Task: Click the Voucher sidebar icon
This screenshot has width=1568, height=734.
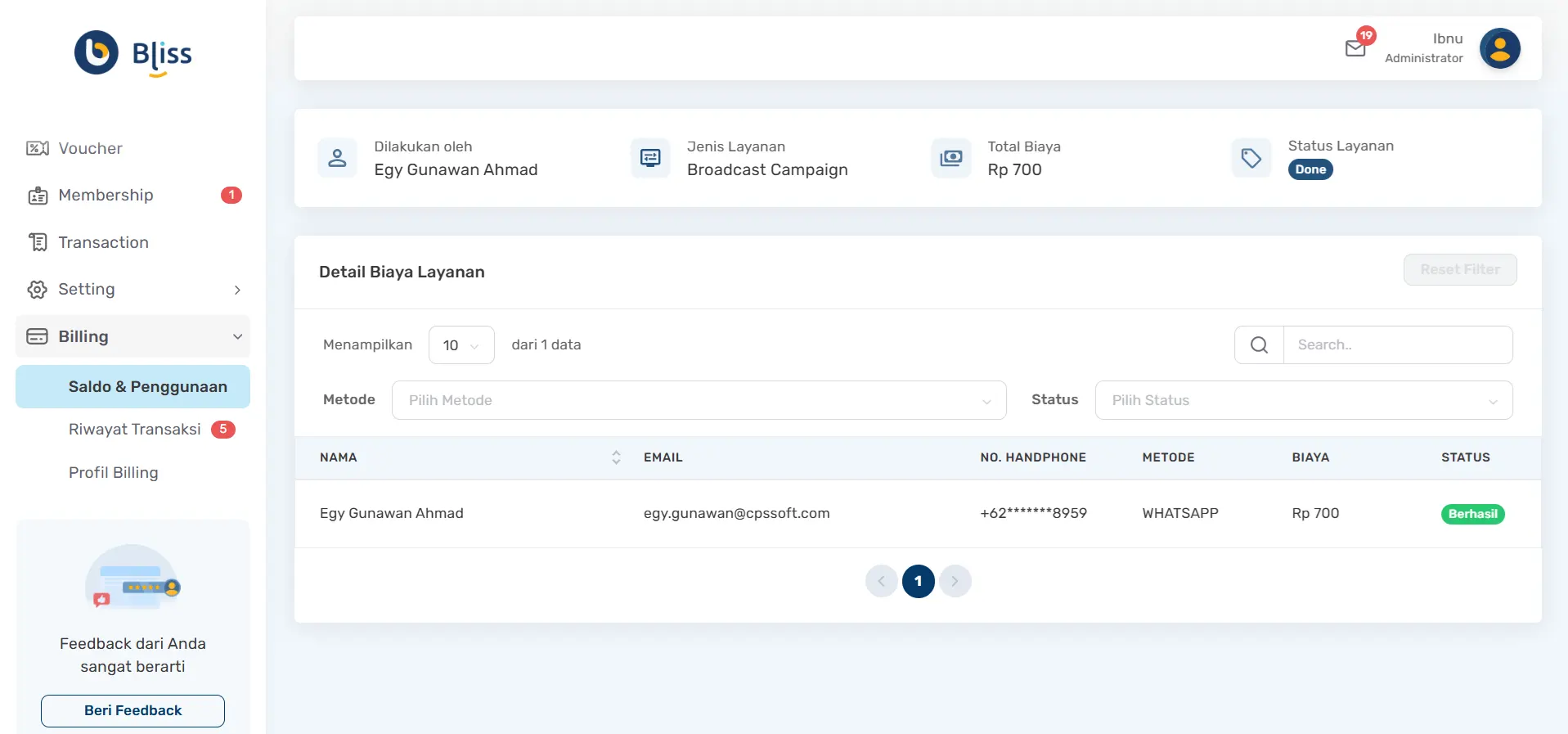Action: (38, 148)
